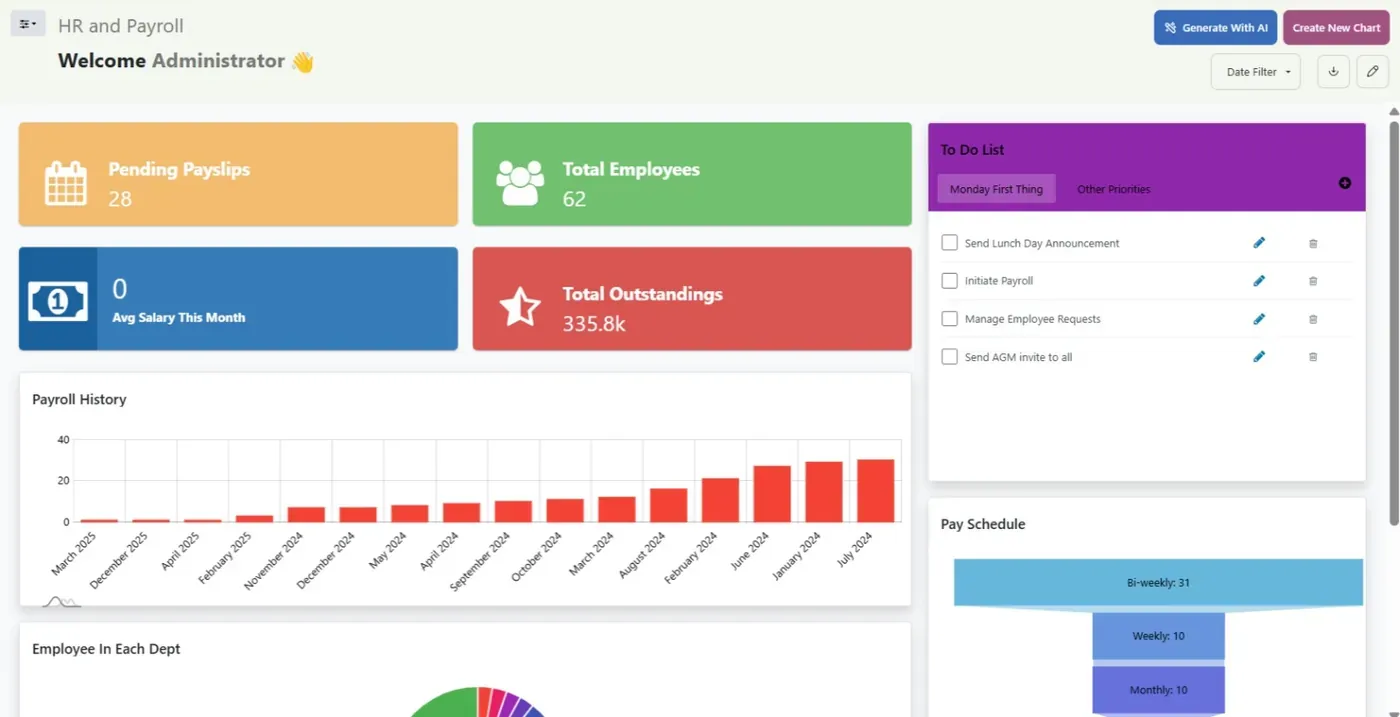The image size is (1400, 717).
Task: Edit Manage Employee Requests task
Action: (x=1259, y=319)
